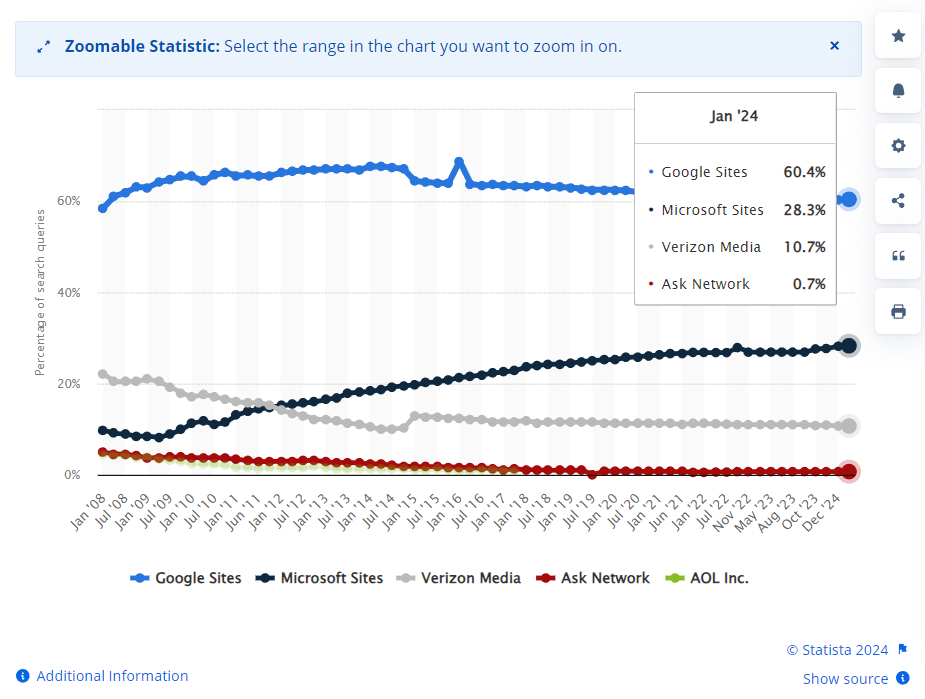Open the Additional Information link
Viewport: 925px width, 699px height.
pyautogui.click(x=112, y=676)
